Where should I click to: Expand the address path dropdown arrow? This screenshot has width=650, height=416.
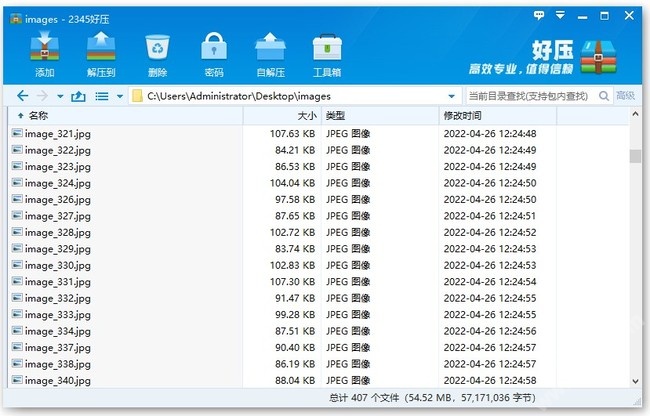pyautogui.click(x=451, y=96)
